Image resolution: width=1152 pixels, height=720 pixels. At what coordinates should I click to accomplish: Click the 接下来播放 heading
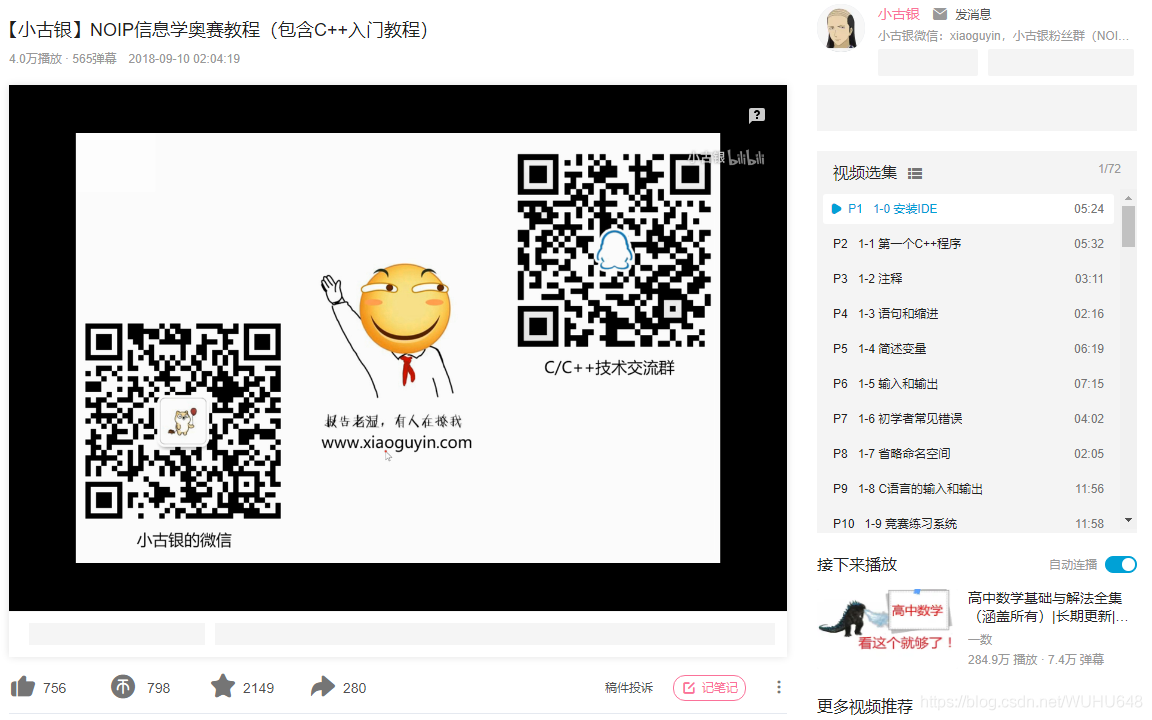coord(857,564)
